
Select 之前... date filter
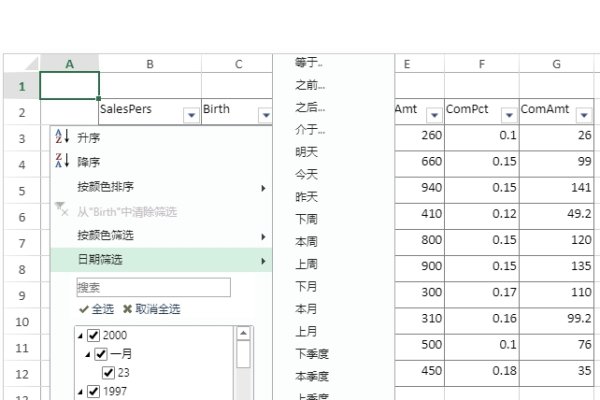[x=310, y=85]
